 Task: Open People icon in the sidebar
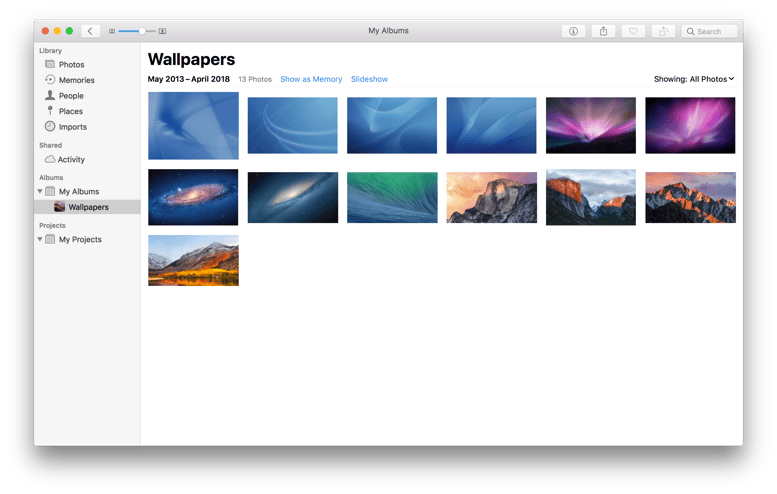[50, 95]
